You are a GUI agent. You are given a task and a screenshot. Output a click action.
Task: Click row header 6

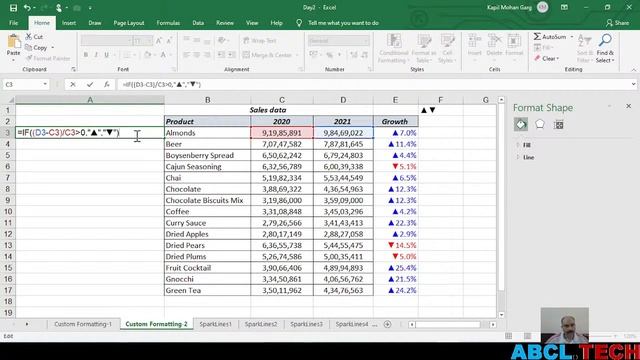point(7,167)
